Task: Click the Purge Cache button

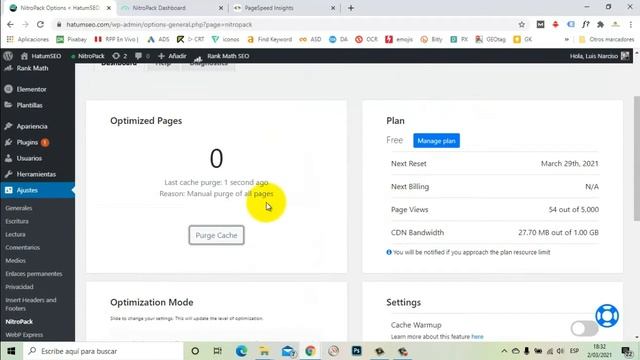Action: (216, 235)
